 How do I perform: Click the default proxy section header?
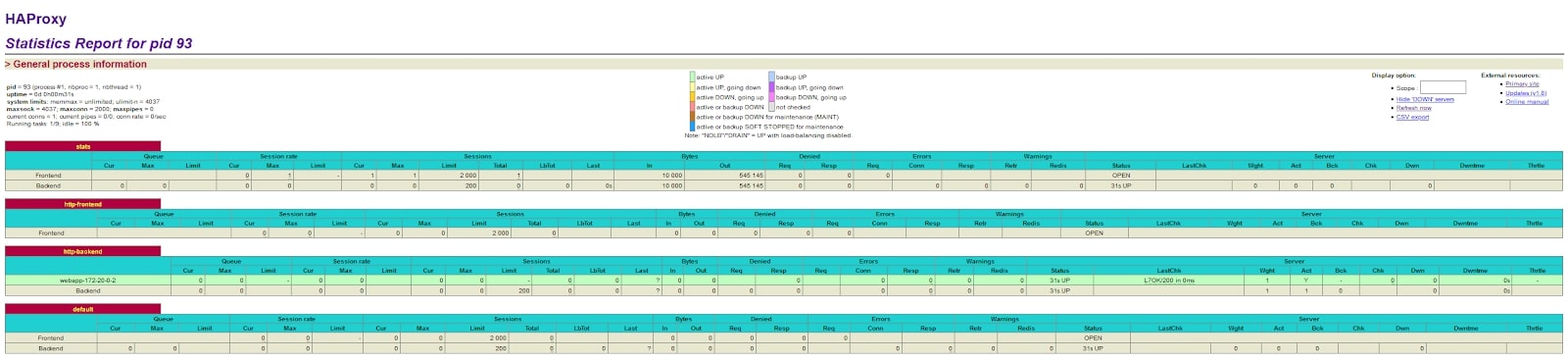click(83, 309)
